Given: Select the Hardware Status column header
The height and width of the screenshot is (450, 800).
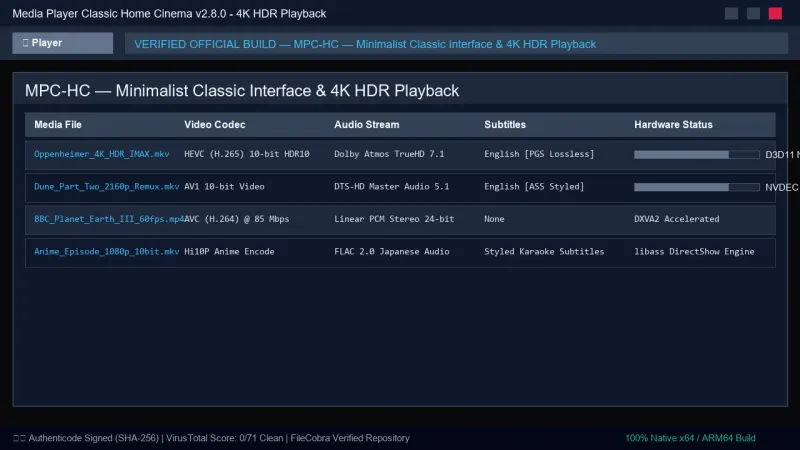Looking at the screenshot, I should coord(673,124).
